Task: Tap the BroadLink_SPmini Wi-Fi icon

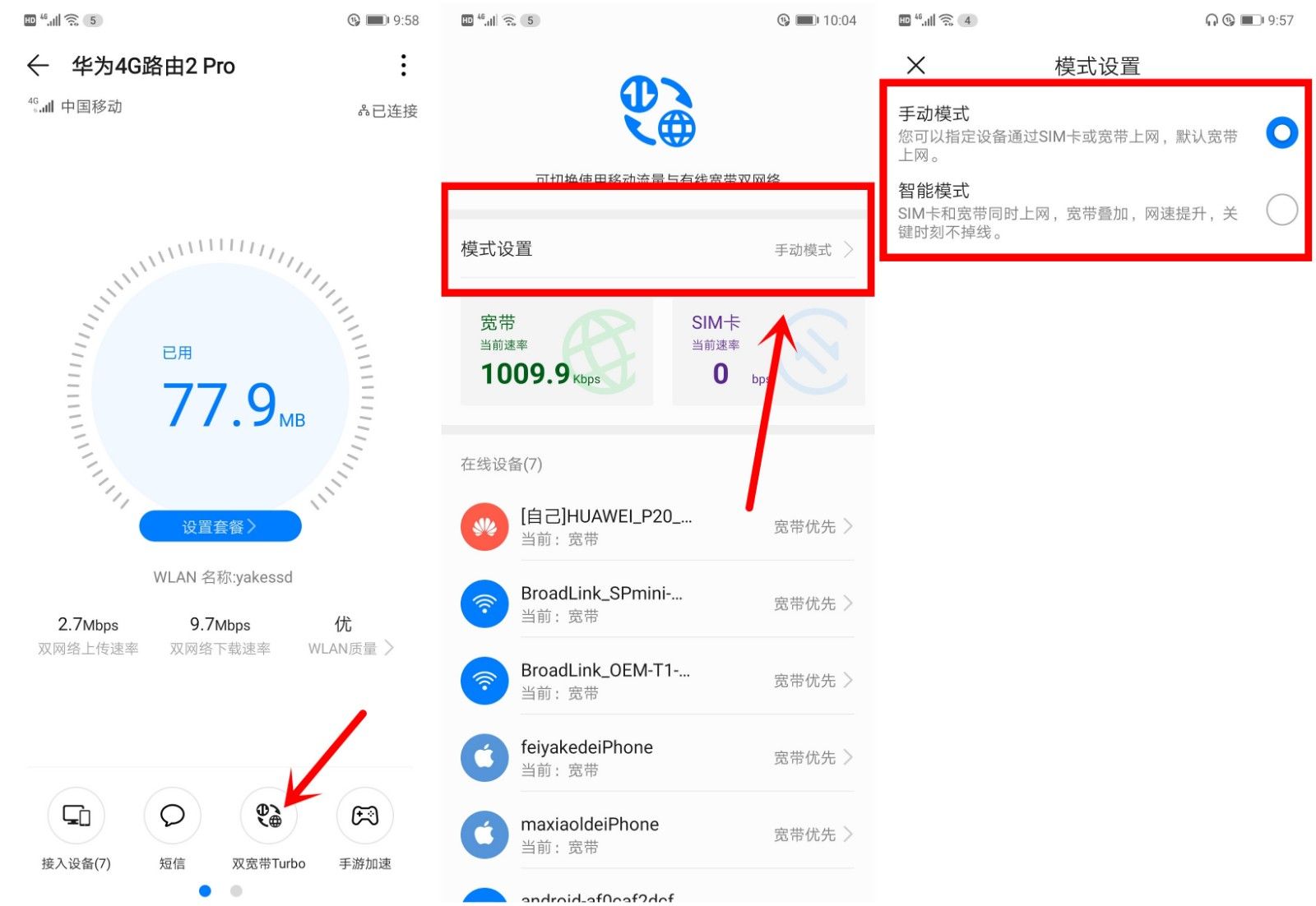Action: coord(484,604)
